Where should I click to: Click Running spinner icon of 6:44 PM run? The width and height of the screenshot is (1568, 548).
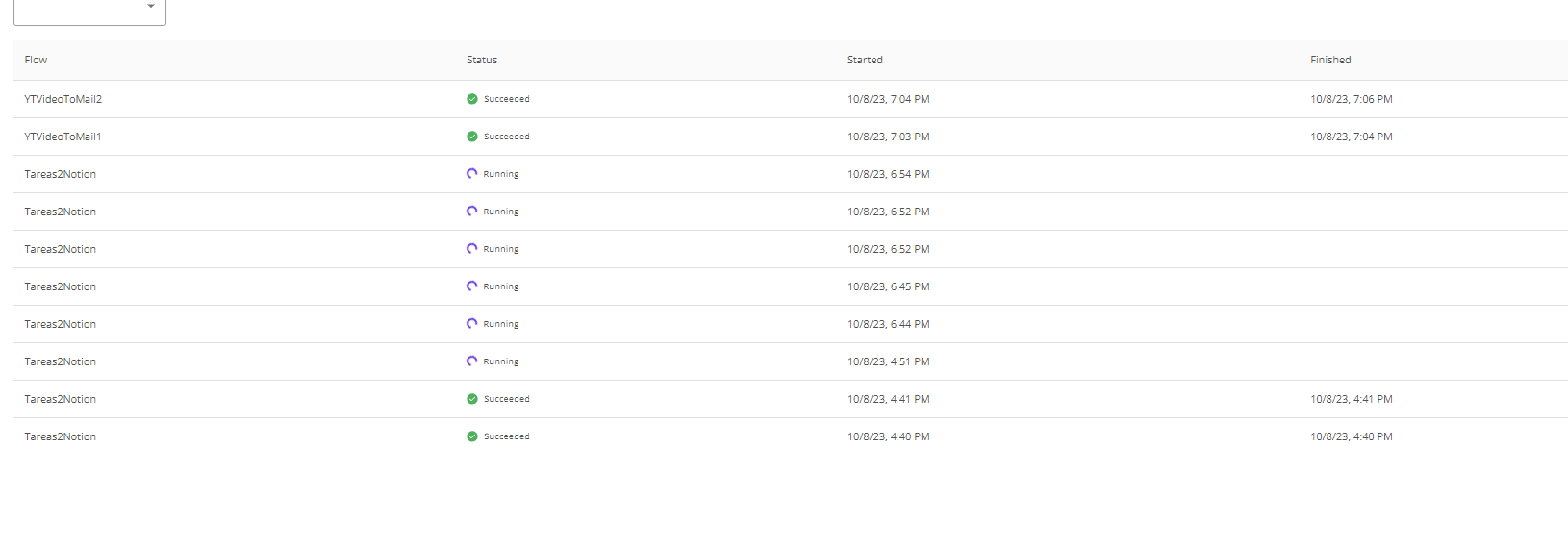pos(472,324)
